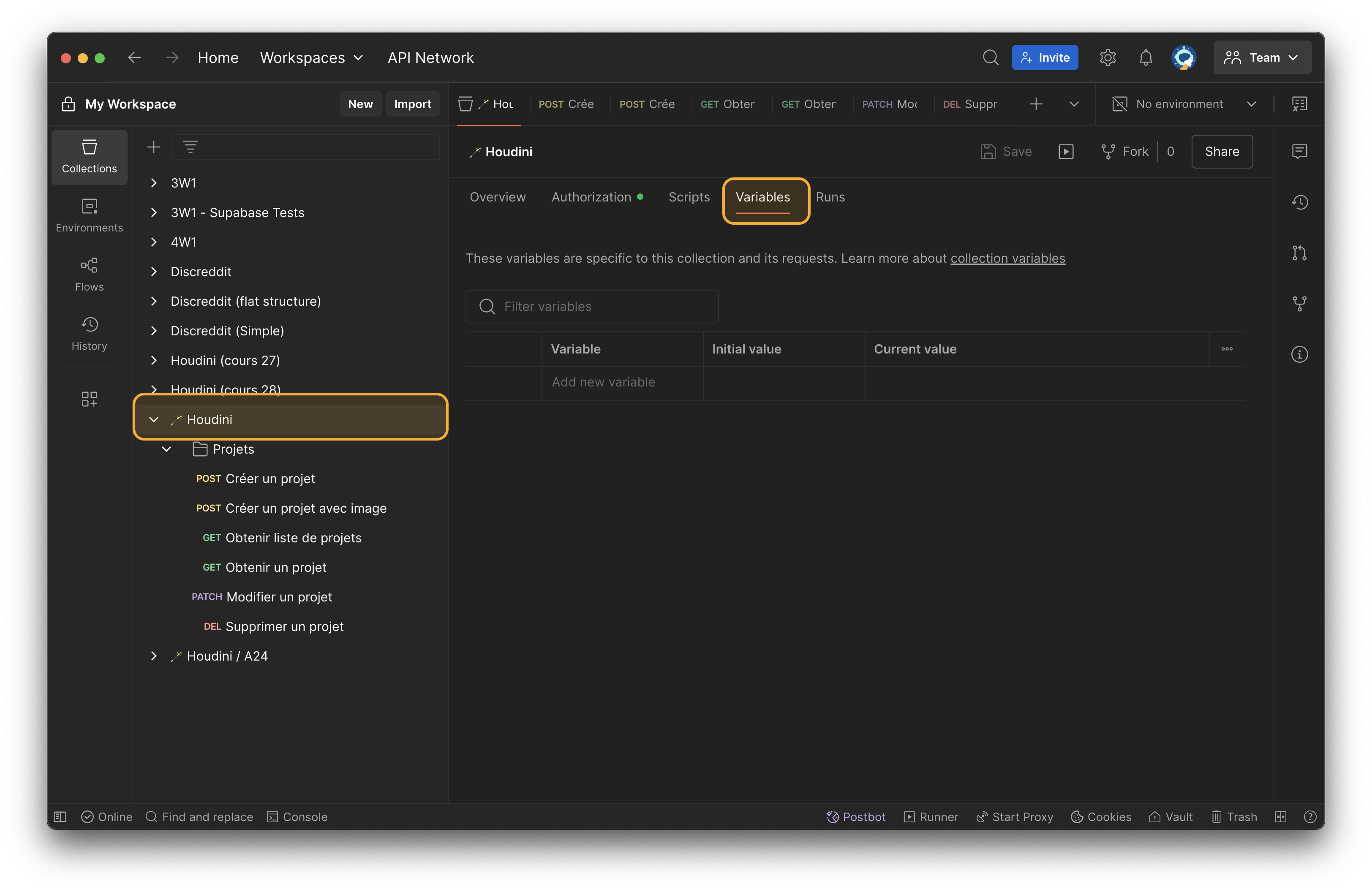Switch to the Scripts tab
The width and height of the screenshot is (1372, 892).
(689, 197)
